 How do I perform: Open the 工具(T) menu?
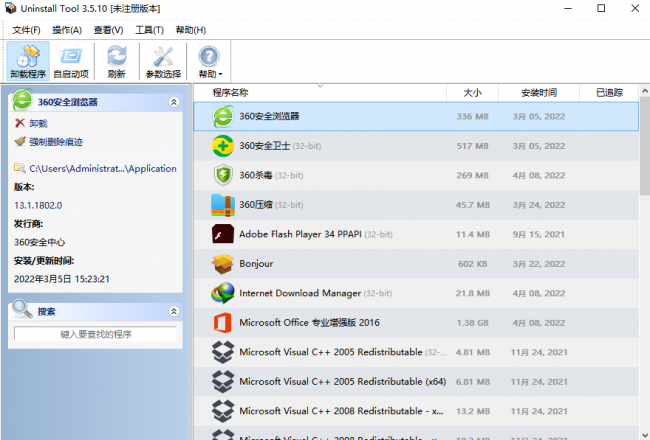(x=150, y=30)
